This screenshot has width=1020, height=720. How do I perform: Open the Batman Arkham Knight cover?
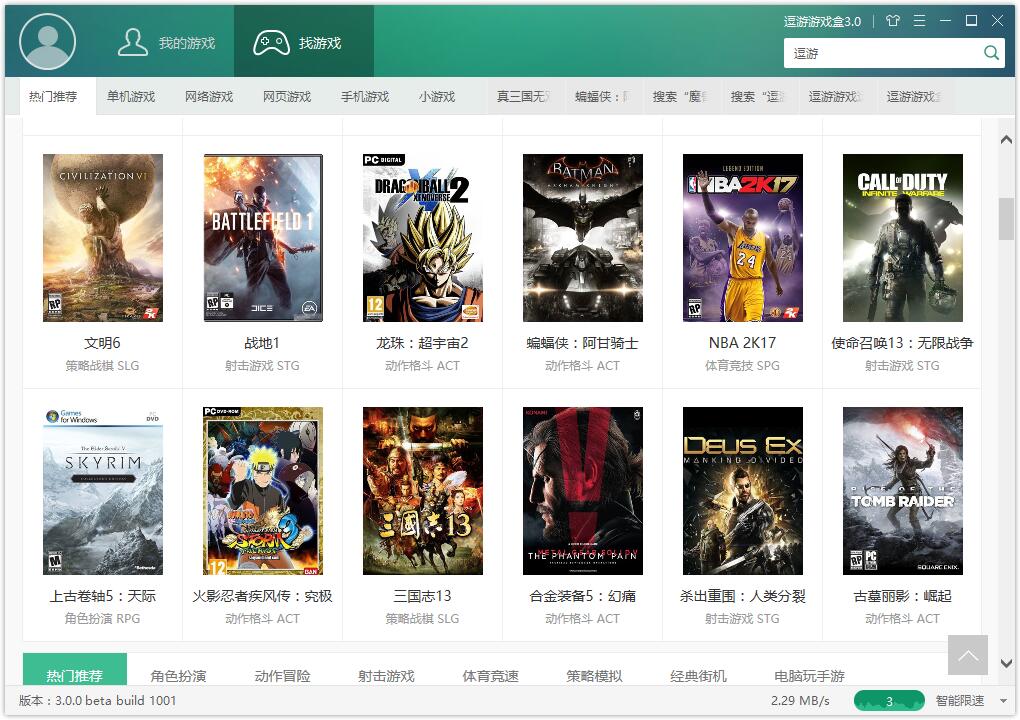[583, 238]
